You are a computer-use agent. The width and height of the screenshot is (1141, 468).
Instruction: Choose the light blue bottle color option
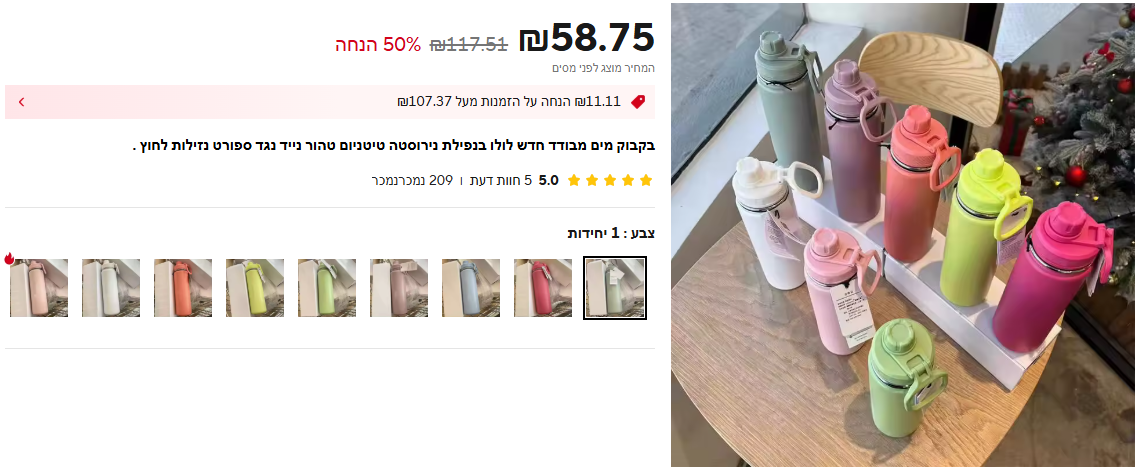click(x=471, y=287)
